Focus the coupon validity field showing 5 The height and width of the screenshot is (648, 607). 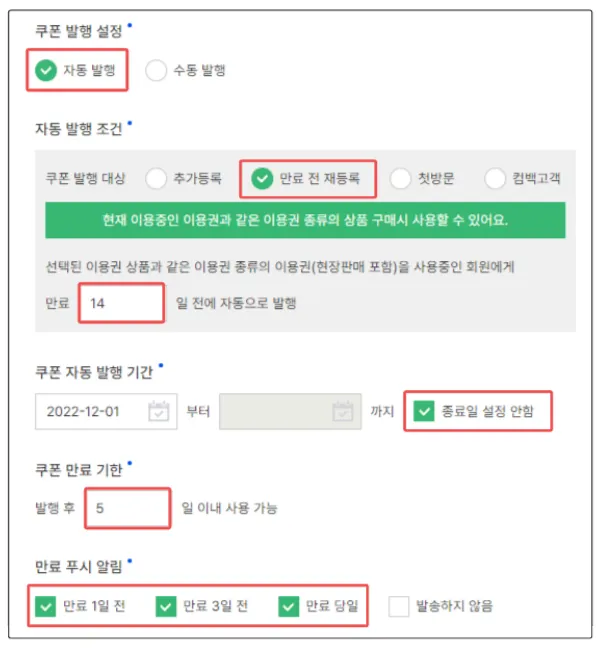127,508
